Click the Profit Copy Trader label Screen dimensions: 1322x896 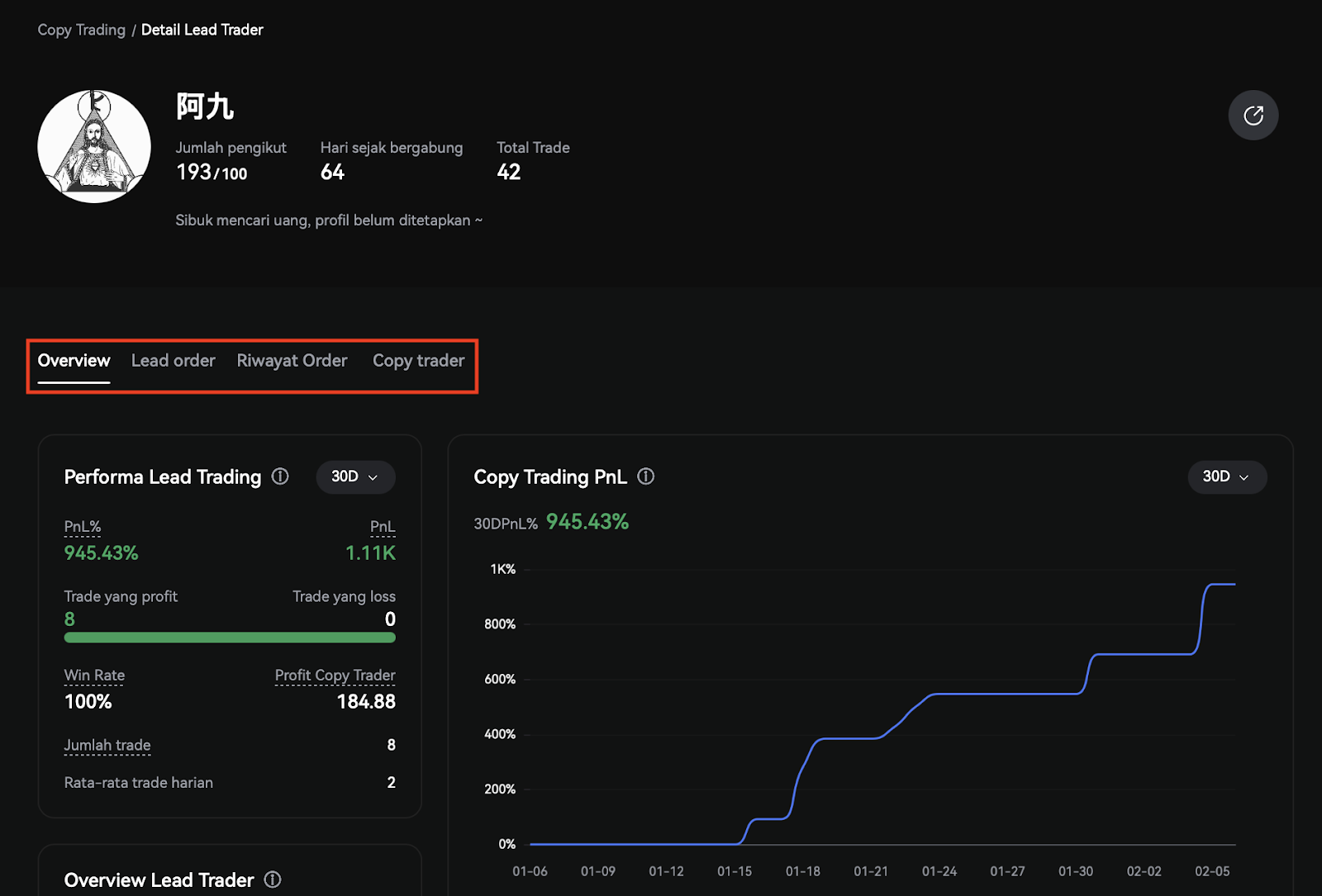(335, 676)
